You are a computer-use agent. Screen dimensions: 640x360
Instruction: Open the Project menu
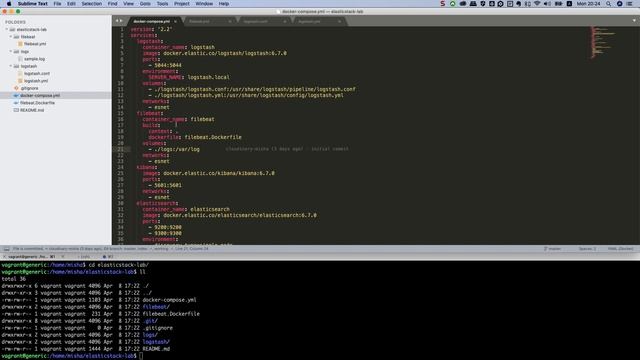(x=182, y=4)
